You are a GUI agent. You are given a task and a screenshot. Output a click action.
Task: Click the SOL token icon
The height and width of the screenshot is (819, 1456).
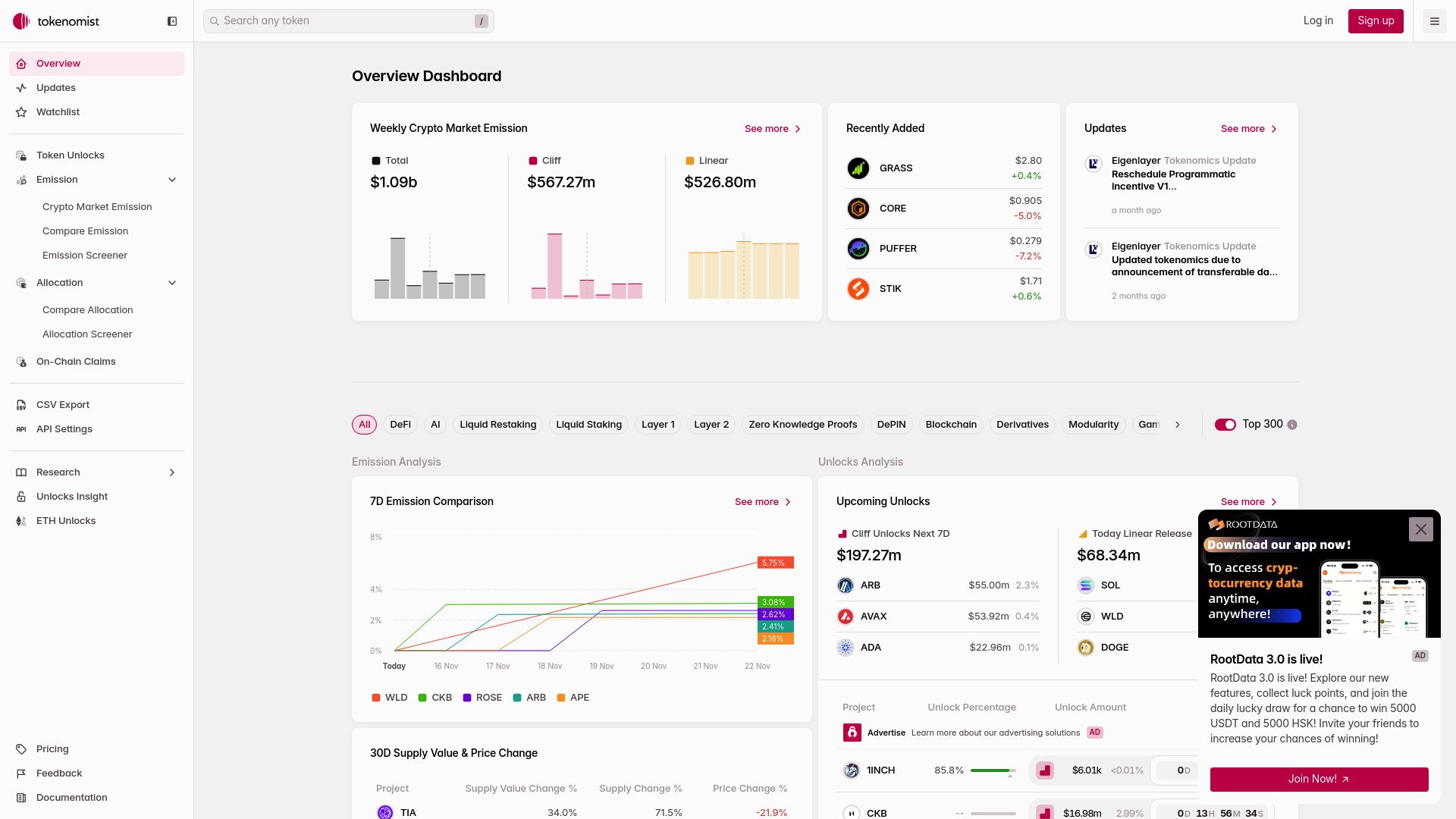tap(1086, 585)
